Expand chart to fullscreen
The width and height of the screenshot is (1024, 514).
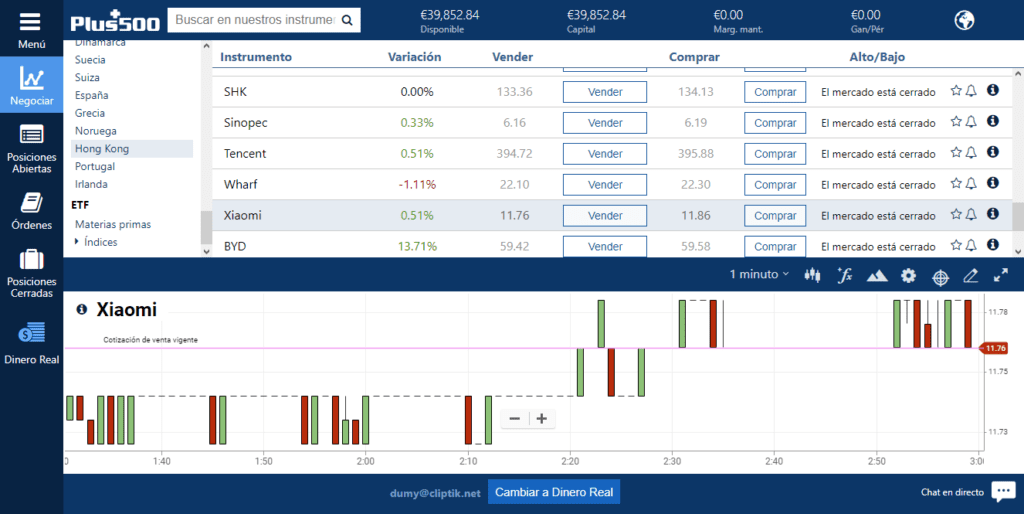click(1000, 276)
